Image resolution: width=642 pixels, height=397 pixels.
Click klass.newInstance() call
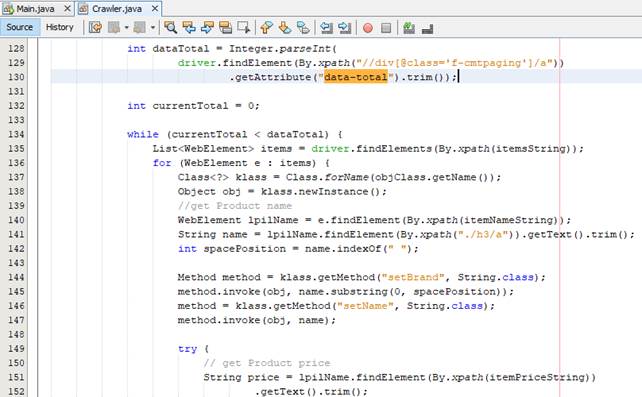tap(323, 192)
